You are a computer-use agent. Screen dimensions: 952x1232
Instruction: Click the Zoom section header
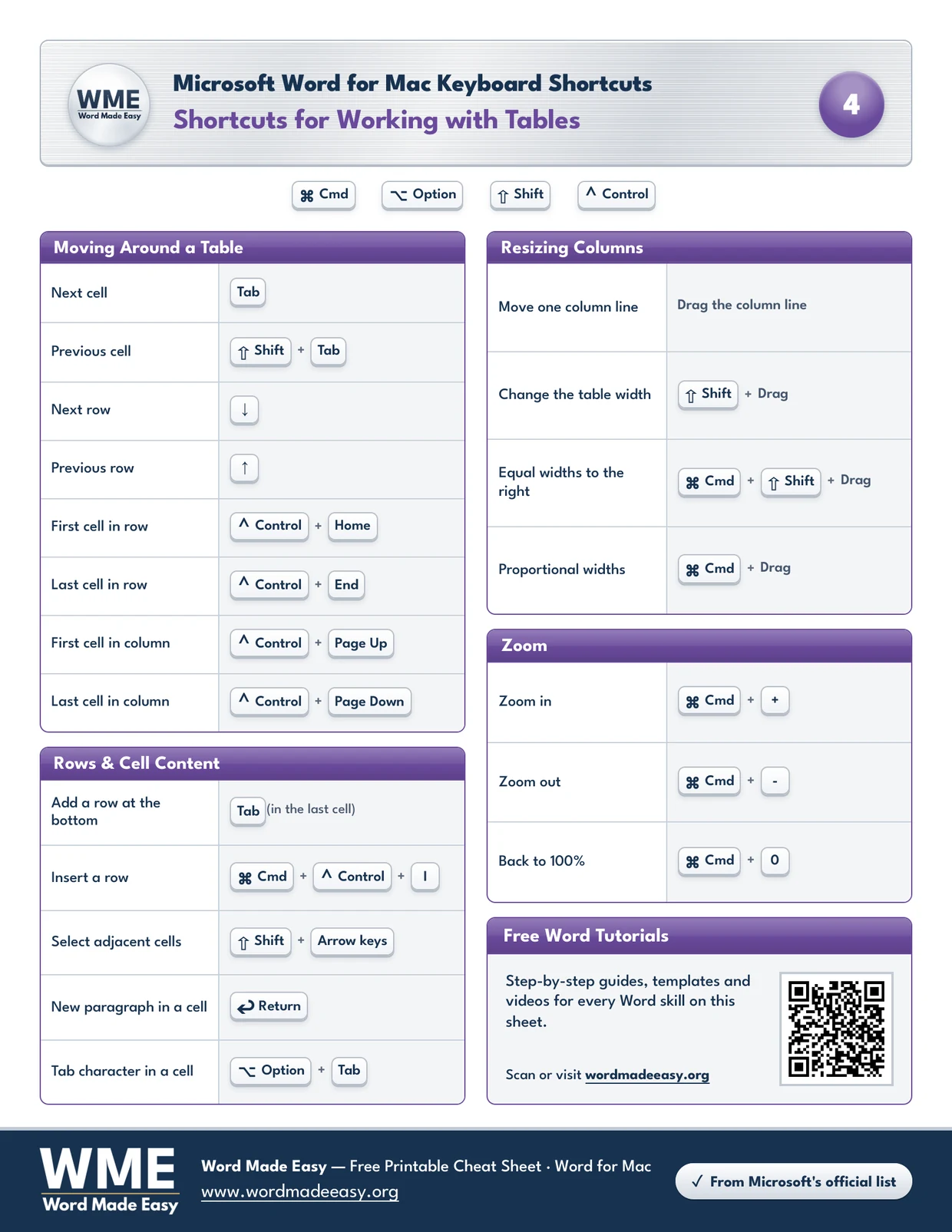699,646
